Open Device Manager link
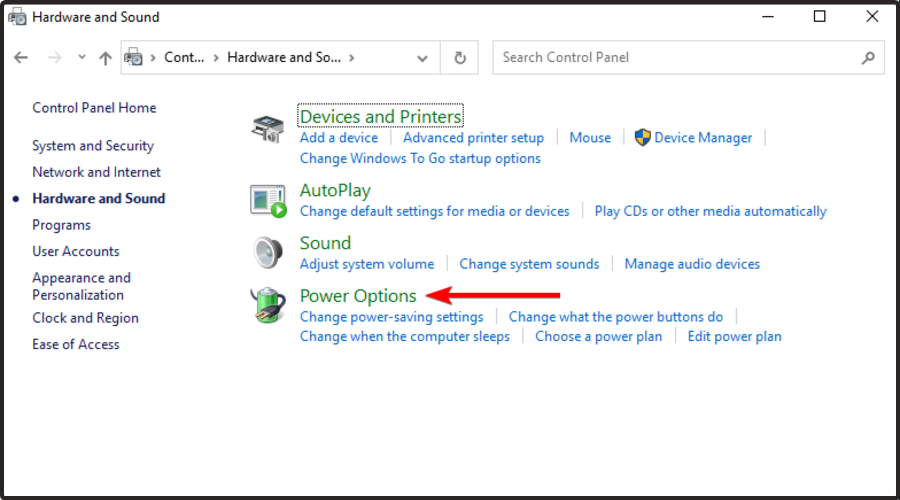 pos(703,138)
